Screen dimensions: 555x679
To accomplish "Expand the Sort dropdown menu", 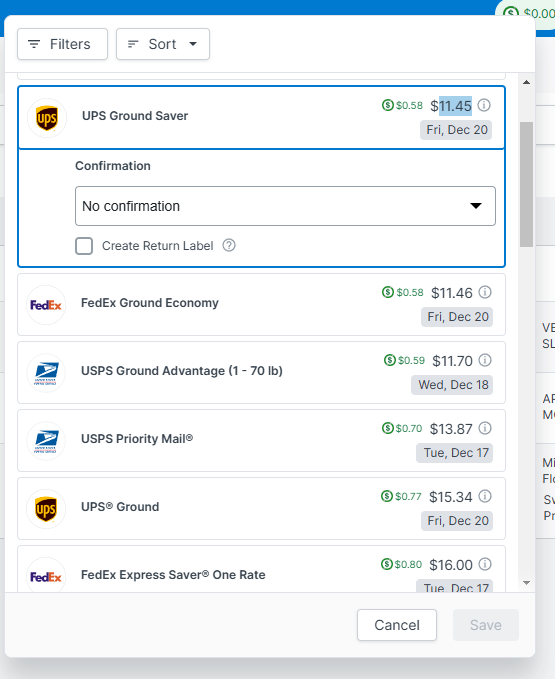I will (x=163, y=44).
